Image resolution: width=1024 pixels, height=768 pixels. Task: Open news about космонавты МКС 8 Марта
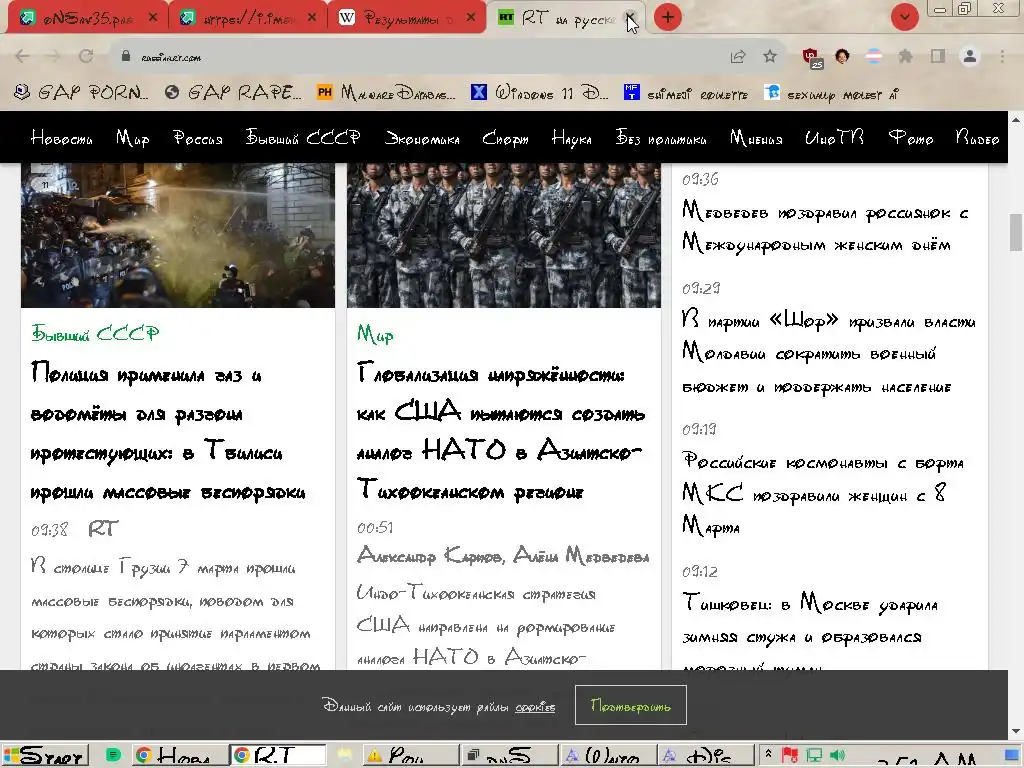pyautogui.click(x=823, y=494)
